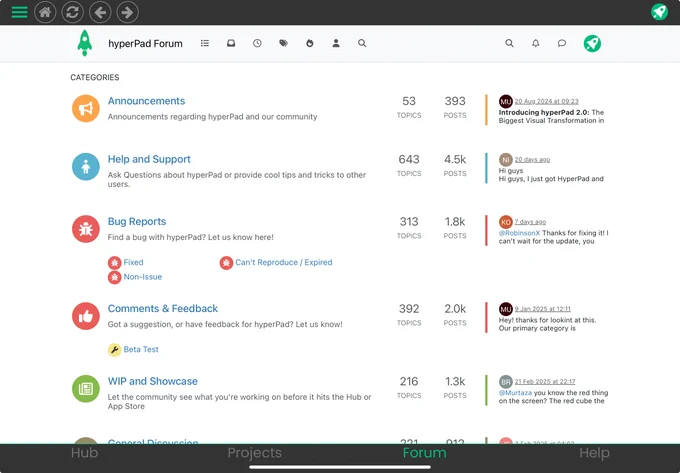Open the Non-Issue subcategory link
This screenshot has height=473, width=680.
(x=143, y=277)
